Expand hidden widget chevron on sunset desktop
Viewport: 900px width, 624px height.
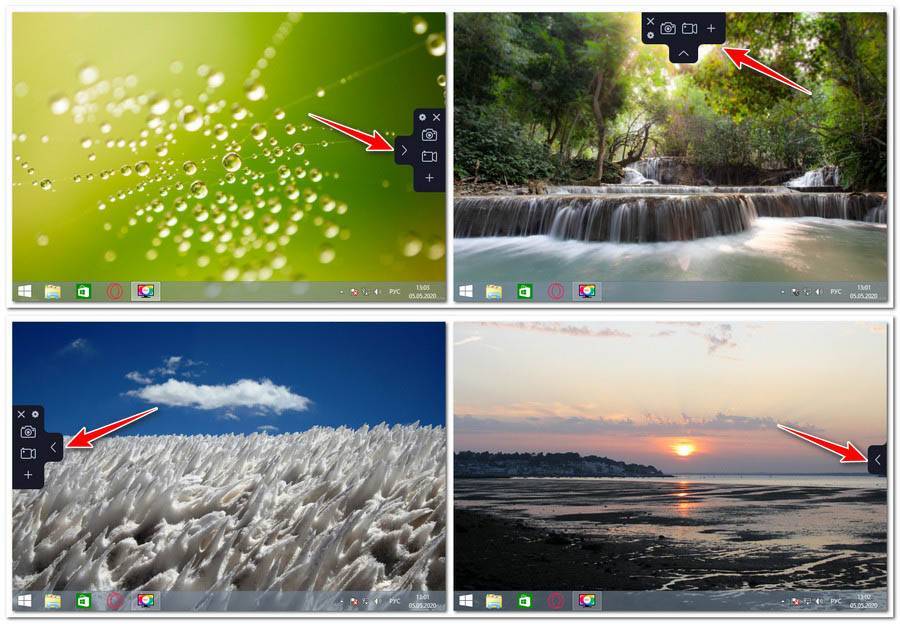878,459
